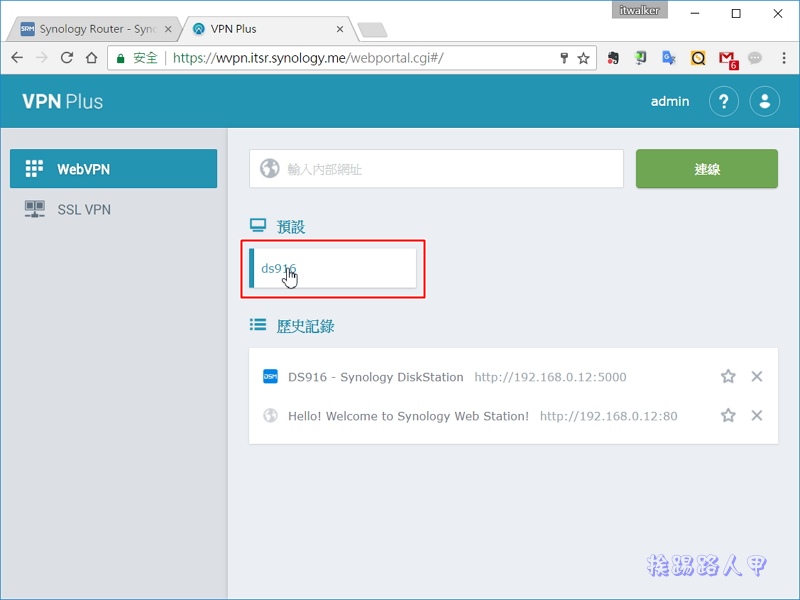
Task: Favorite the DS916 - Synology DiskStation history entry
Action: (728, 377)
